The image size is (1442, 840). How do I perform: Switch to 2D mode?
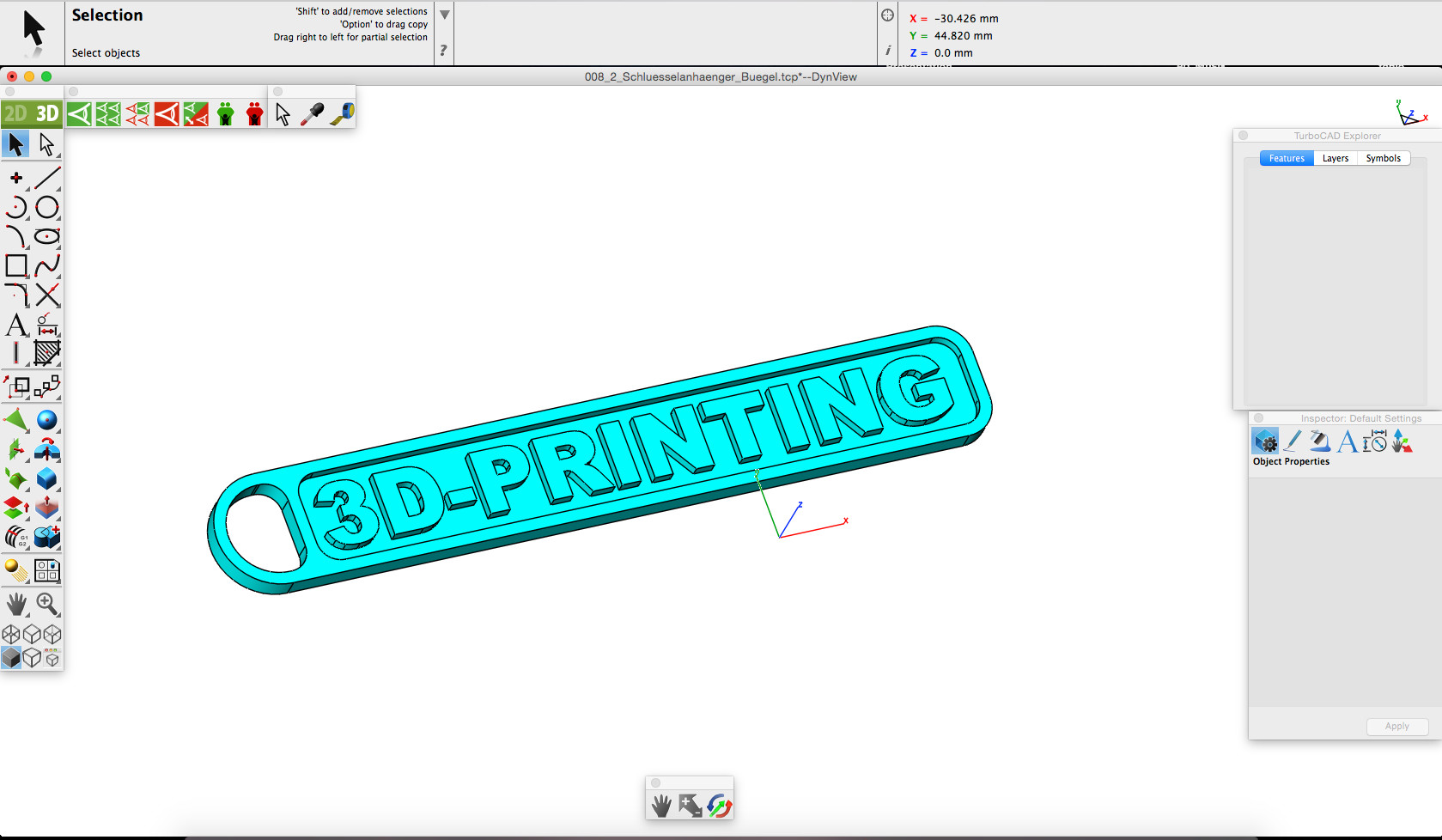16,113
